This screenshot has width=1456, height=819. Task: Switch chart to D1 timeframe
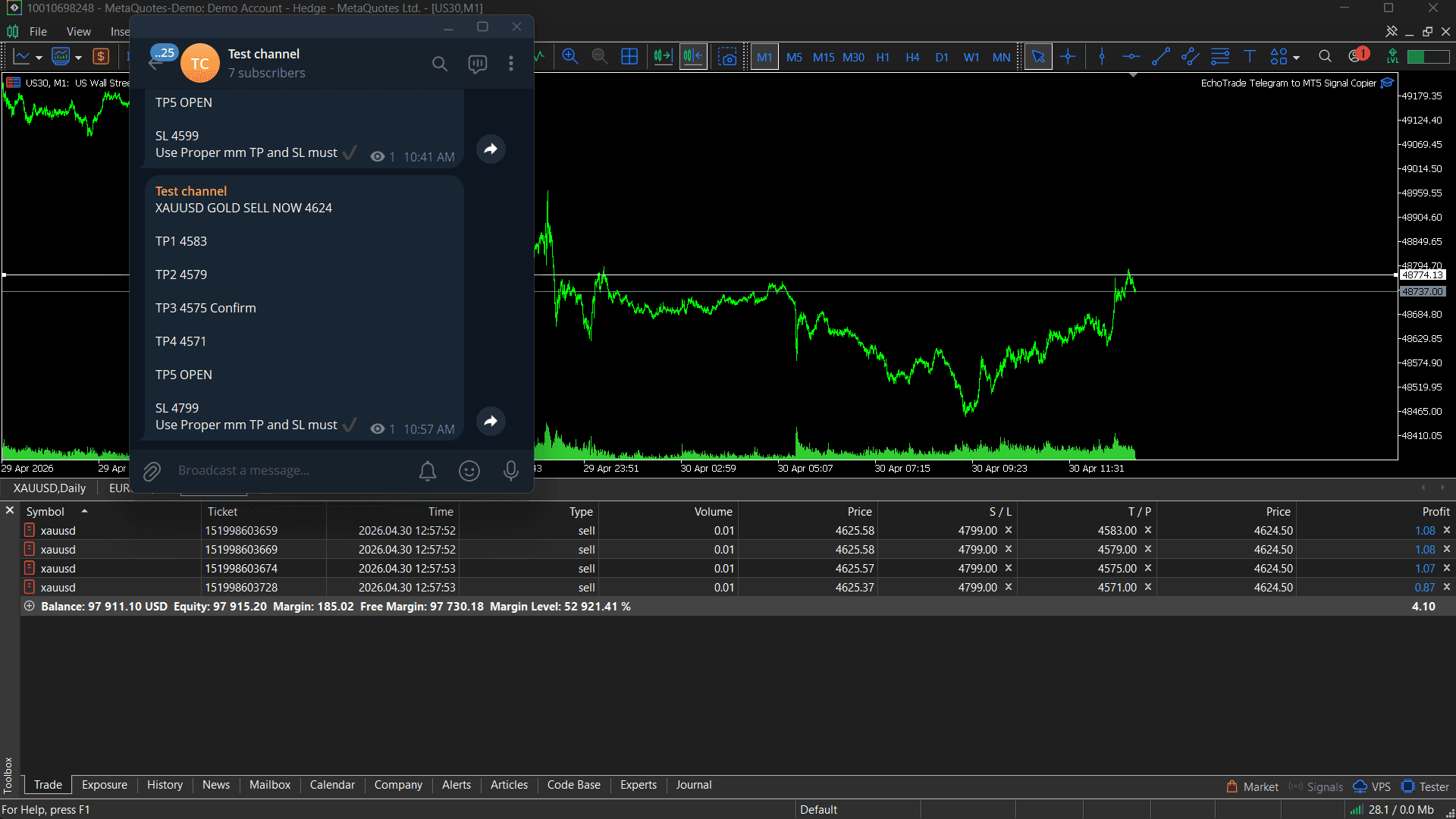click(x=942, y=58)
